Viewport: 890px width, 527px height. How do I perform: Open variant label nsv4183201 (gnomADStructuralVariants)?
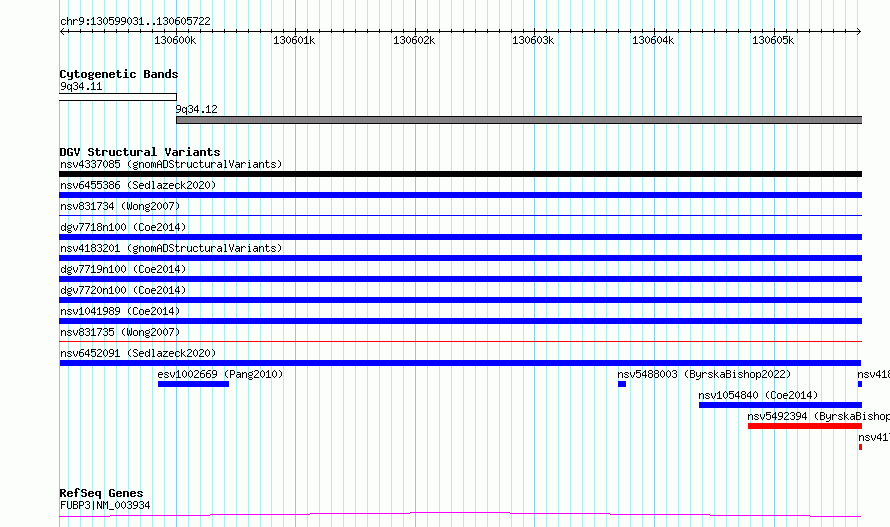(x=171, y=248)
